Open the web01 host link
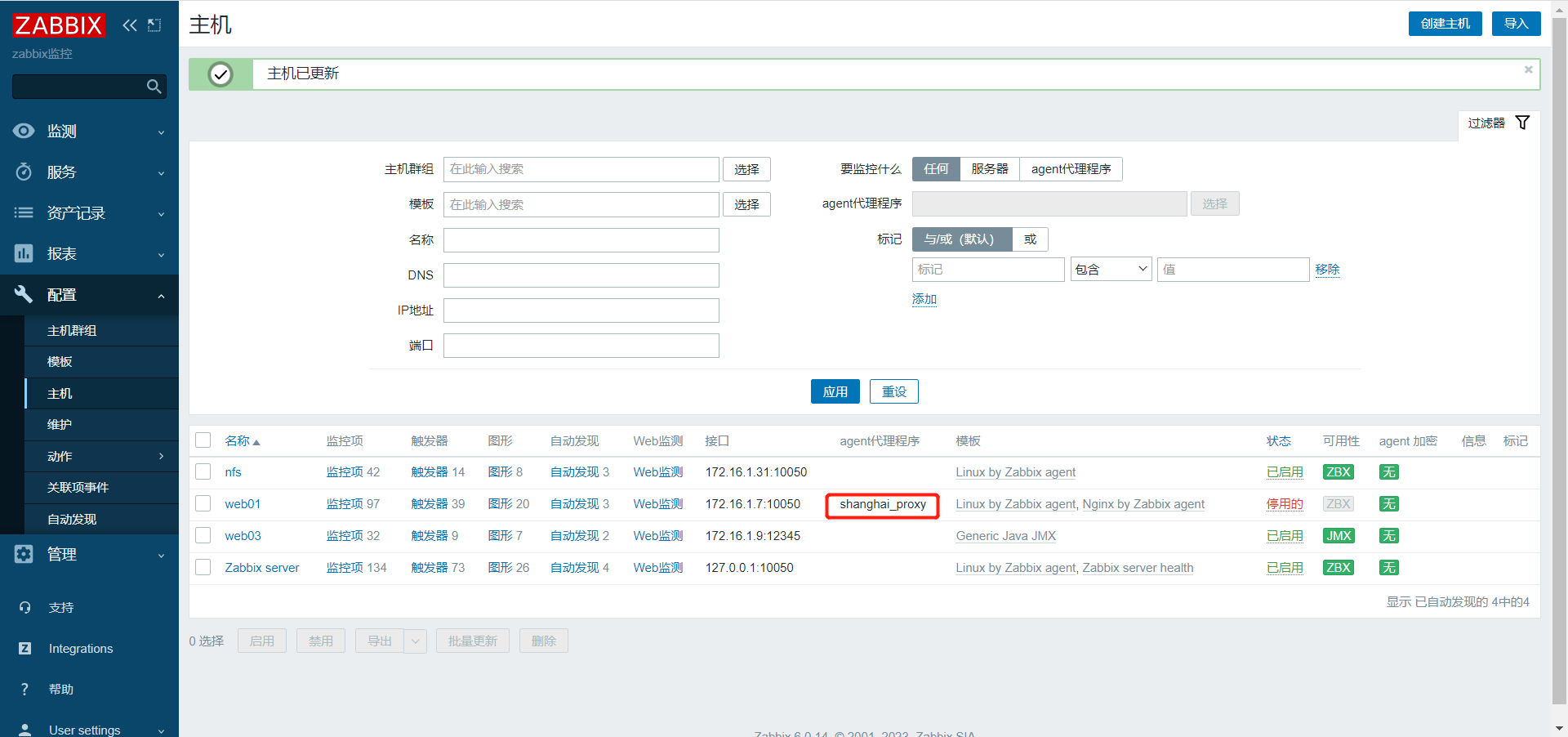This screenshot has height=737, width=1568. click(243, 504)
